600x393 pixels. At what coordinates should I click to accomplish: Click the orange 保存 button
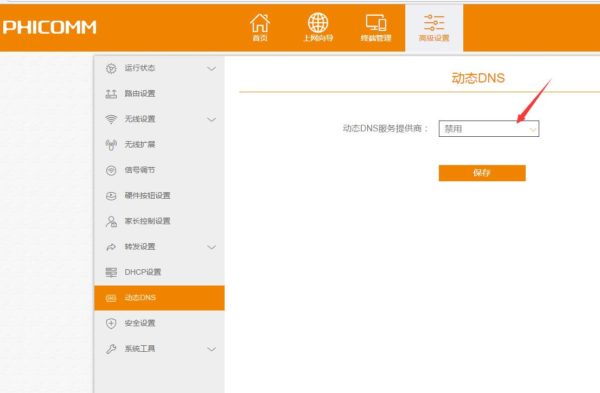pyautogui.click(x=482, y=173)
